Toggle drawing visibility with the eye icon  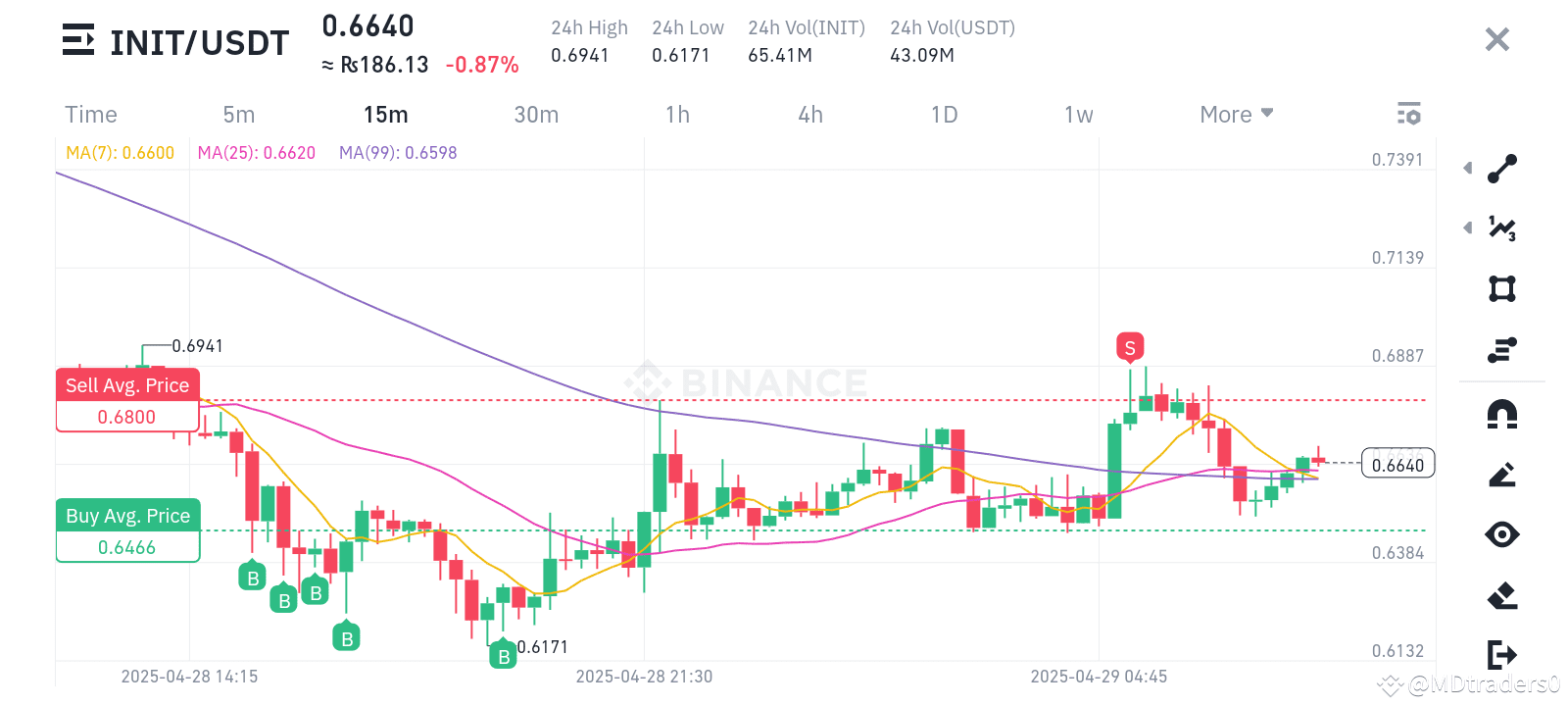tap(1501, 534)
